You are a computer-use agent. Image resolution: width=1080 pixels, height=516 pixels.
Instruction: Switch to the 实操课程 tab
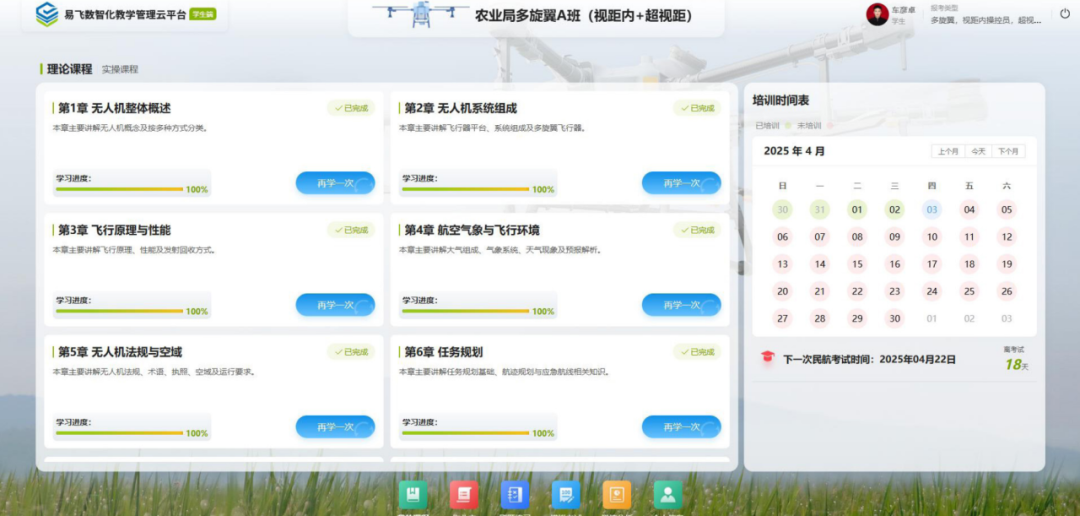click(120, 69)
